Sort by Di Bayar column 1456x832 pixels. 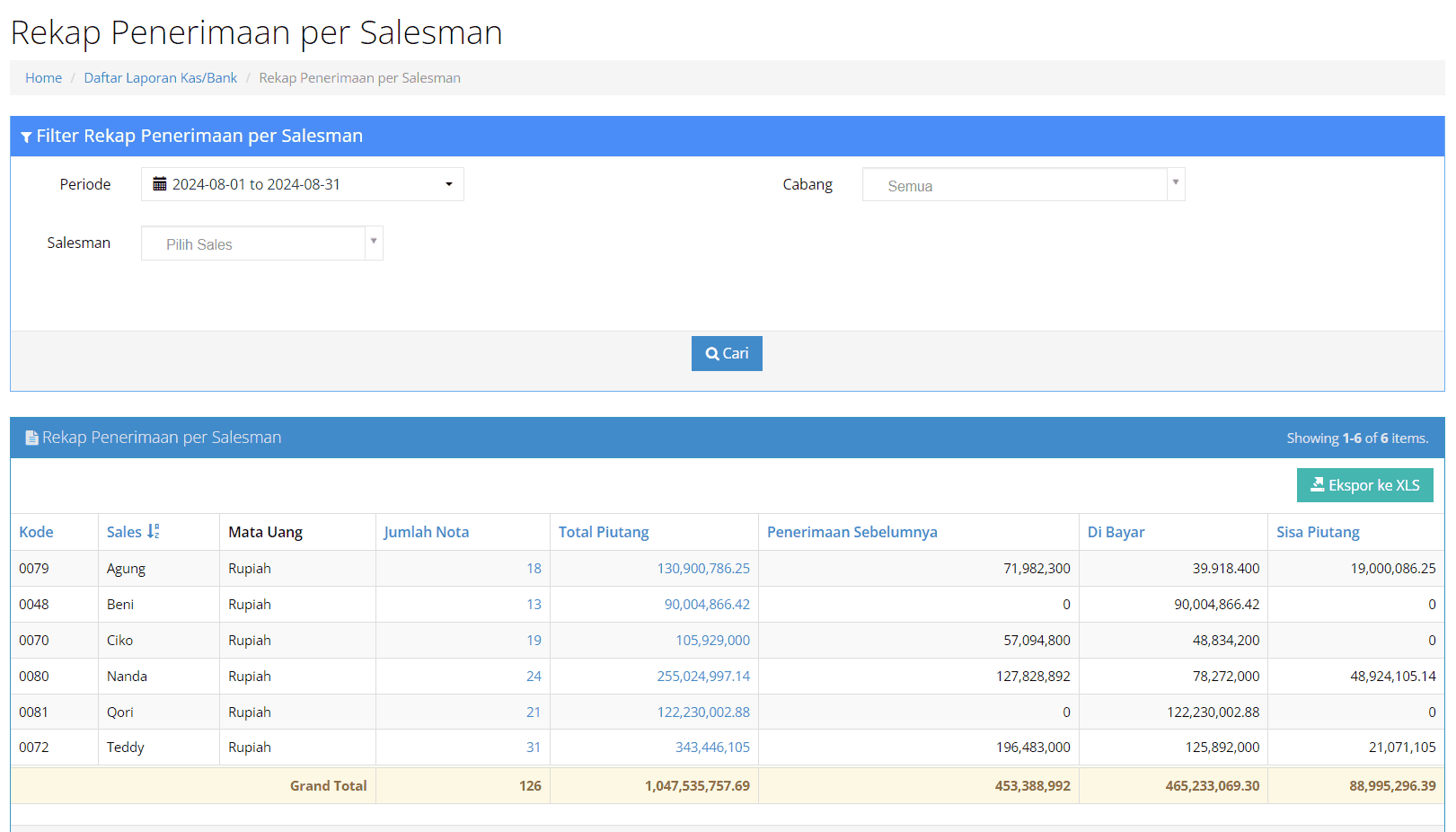1116,532
